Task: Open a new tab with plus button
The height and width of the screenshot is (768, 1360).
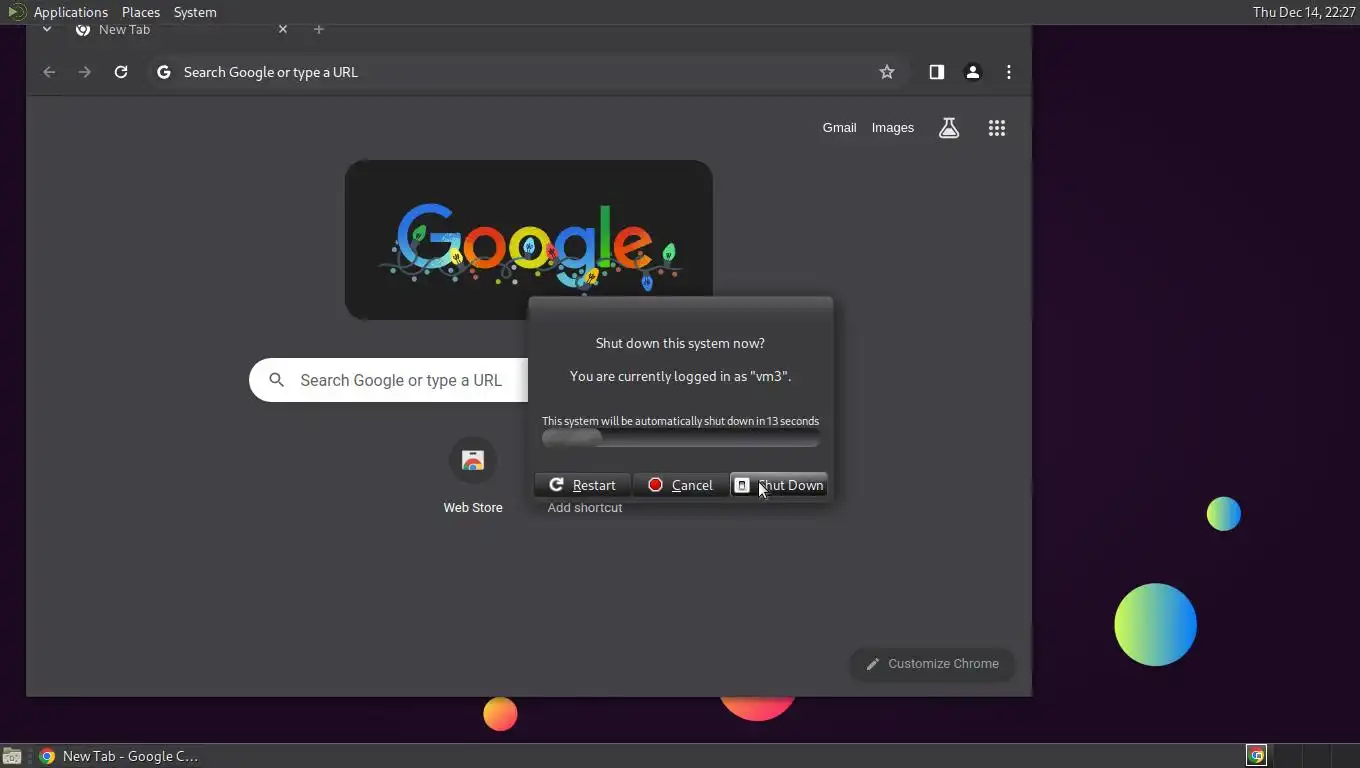Action: pyautogui.click(x=319, y=30)
